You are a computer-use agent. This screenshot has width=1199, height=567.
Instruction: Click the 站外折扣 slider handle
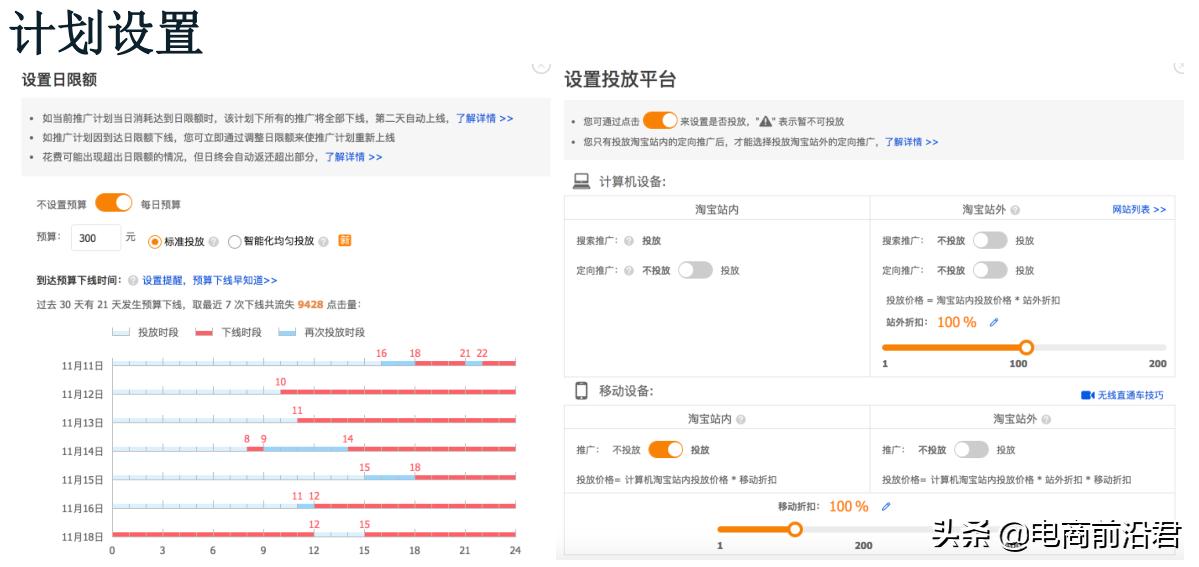[1026, 347]
